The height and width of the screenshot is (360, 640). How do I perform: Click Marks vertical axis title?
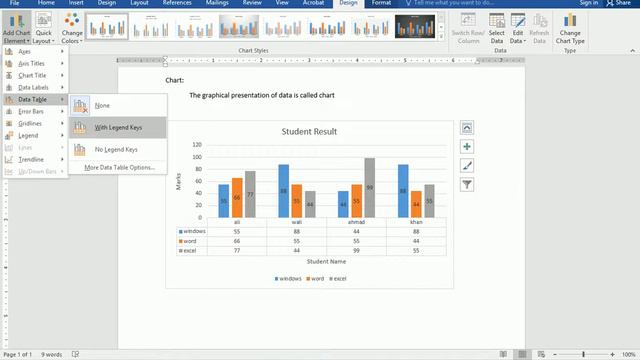178,181
